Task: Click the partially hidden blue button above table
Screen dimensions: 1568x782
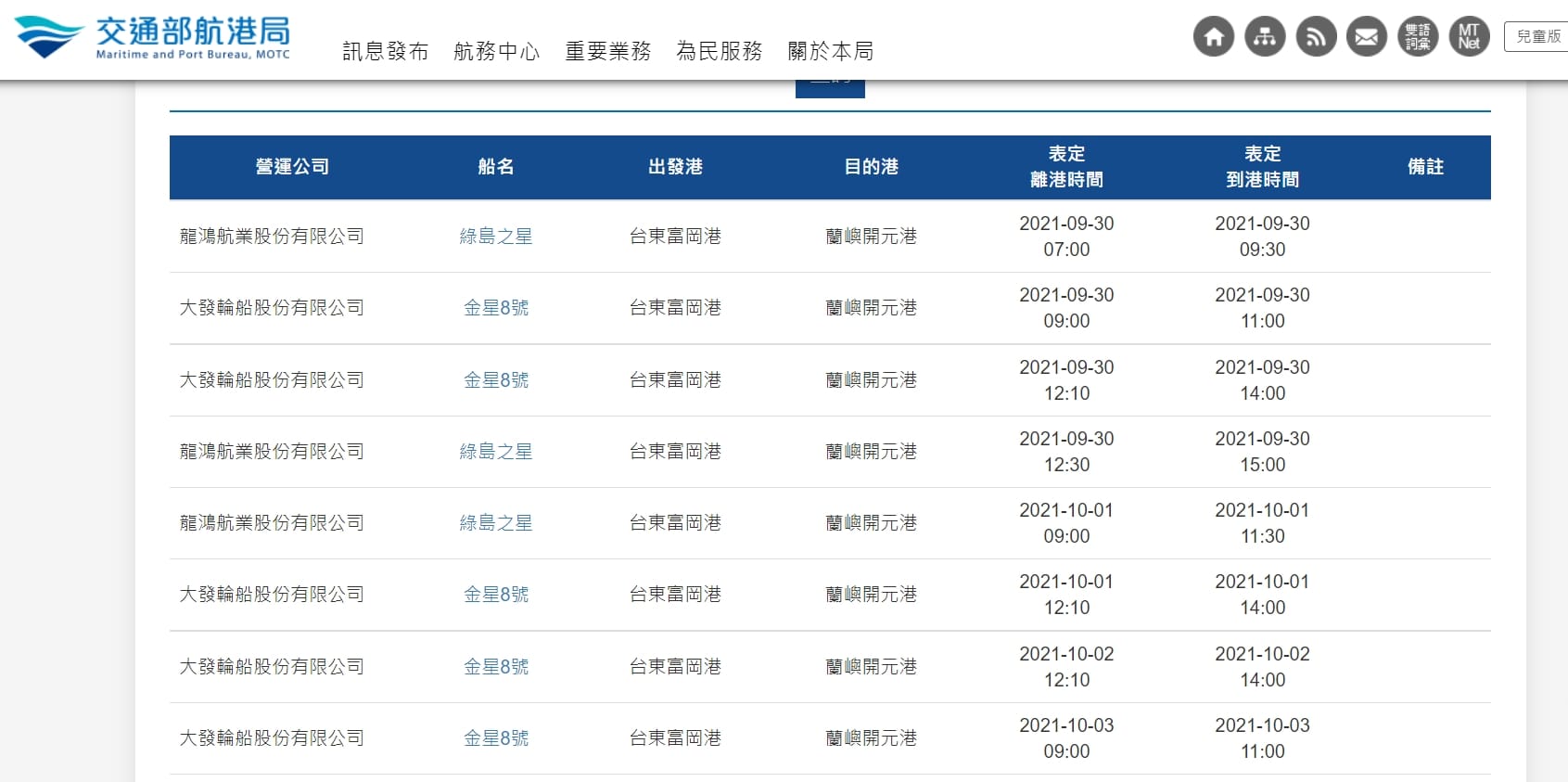Action: pos(830,89)
